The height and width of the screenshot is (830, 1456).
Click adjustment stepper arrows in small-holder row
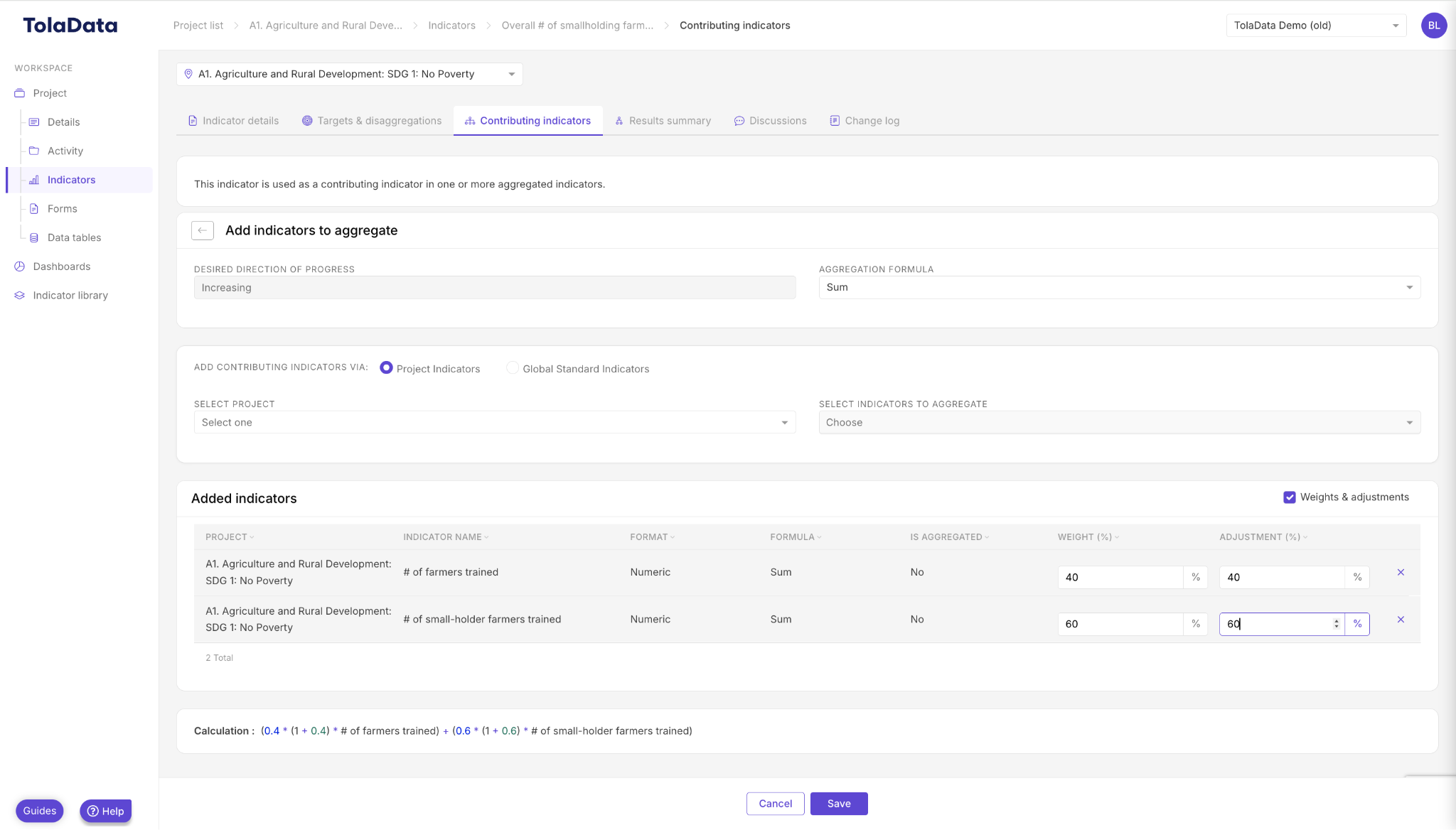(x=1337, y=624)
